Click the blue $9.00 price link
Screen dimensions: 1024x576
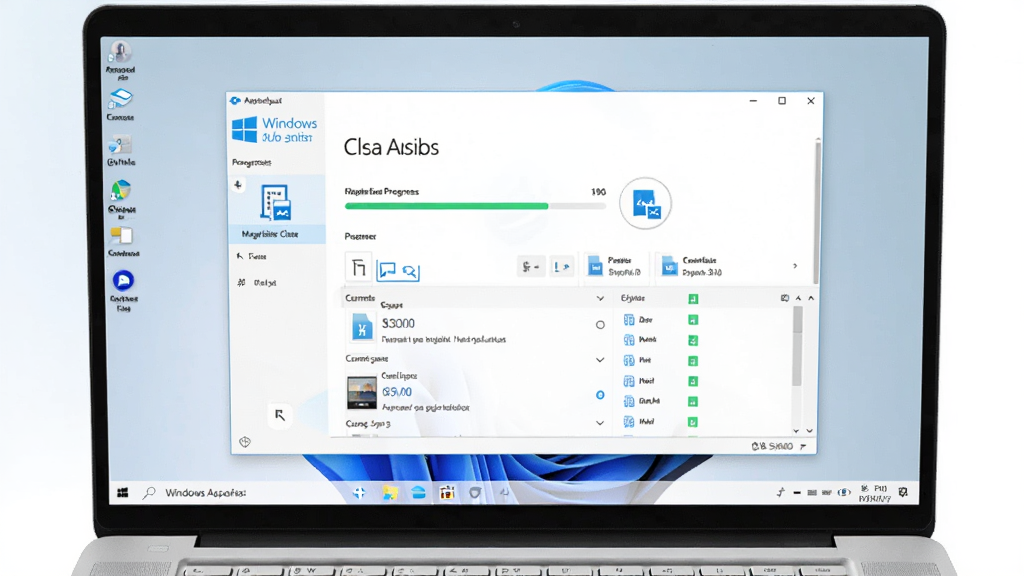pos(397,392)
